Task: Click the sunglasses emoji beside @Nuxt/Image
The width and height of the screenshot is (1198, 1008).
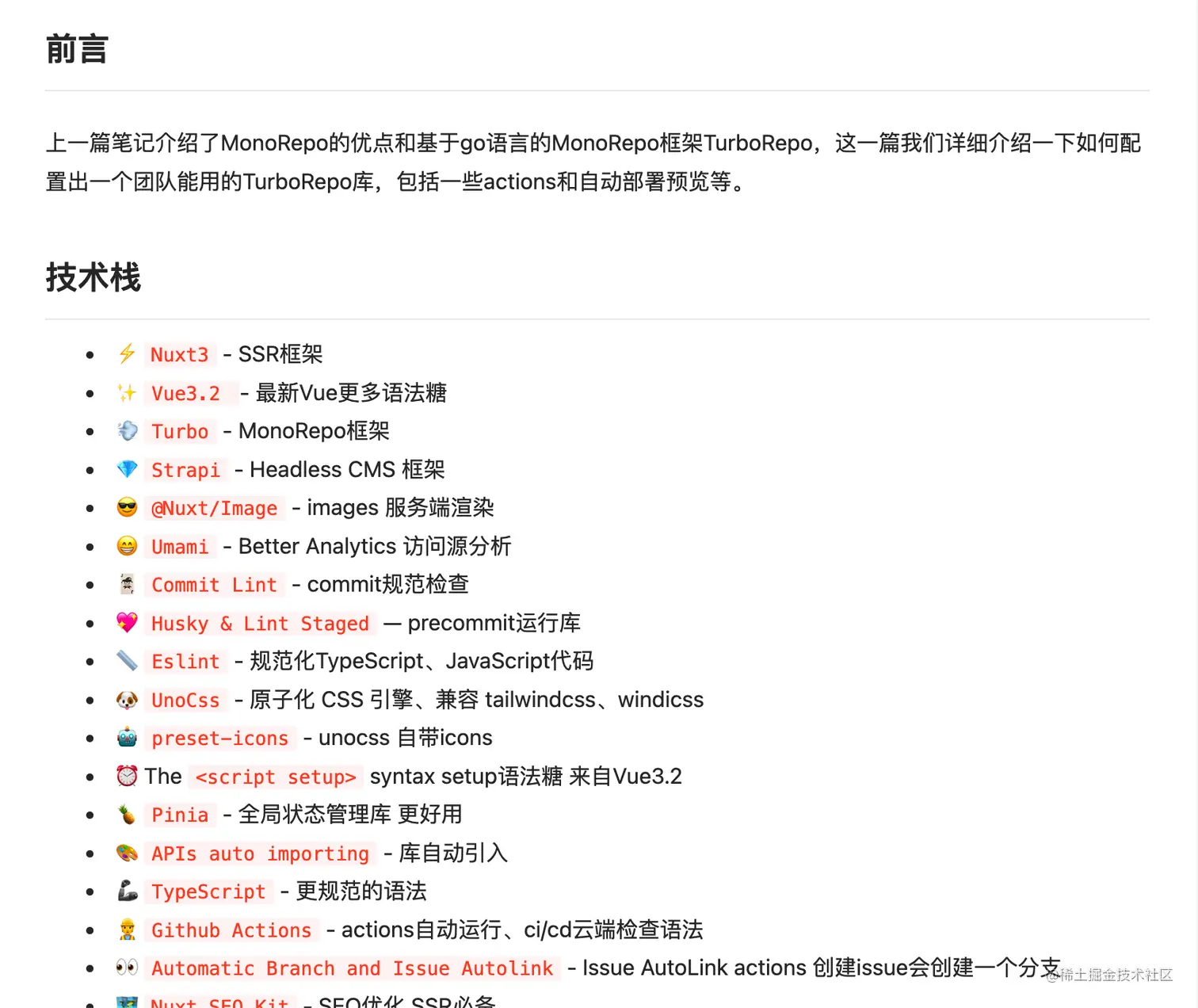Action: point(127,507)
